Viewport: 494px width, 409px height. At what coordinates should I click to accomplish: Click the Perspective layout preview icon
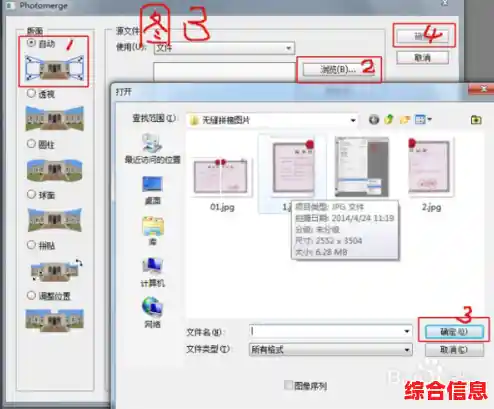pyautogui.click(x=55, y=118)
